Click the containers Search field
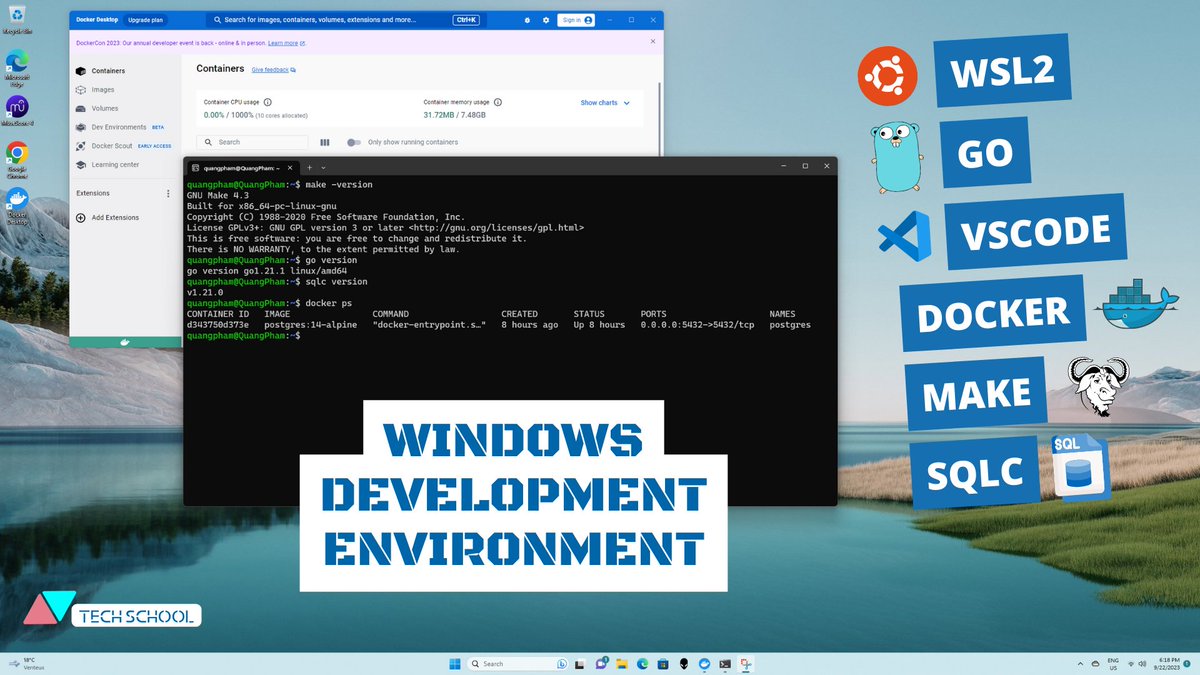Image resolution: width=1200 pixels, height=675 pixels. (252, 142)
